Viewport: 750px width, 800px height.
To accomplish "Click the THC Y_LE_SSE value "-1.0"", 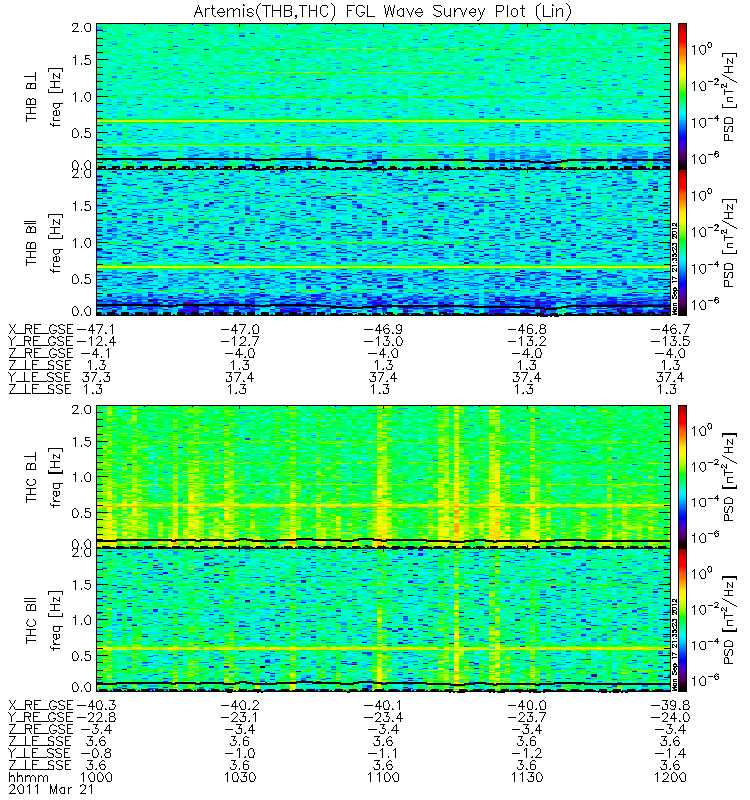I will pyautogui.click(x=240, y=753).
